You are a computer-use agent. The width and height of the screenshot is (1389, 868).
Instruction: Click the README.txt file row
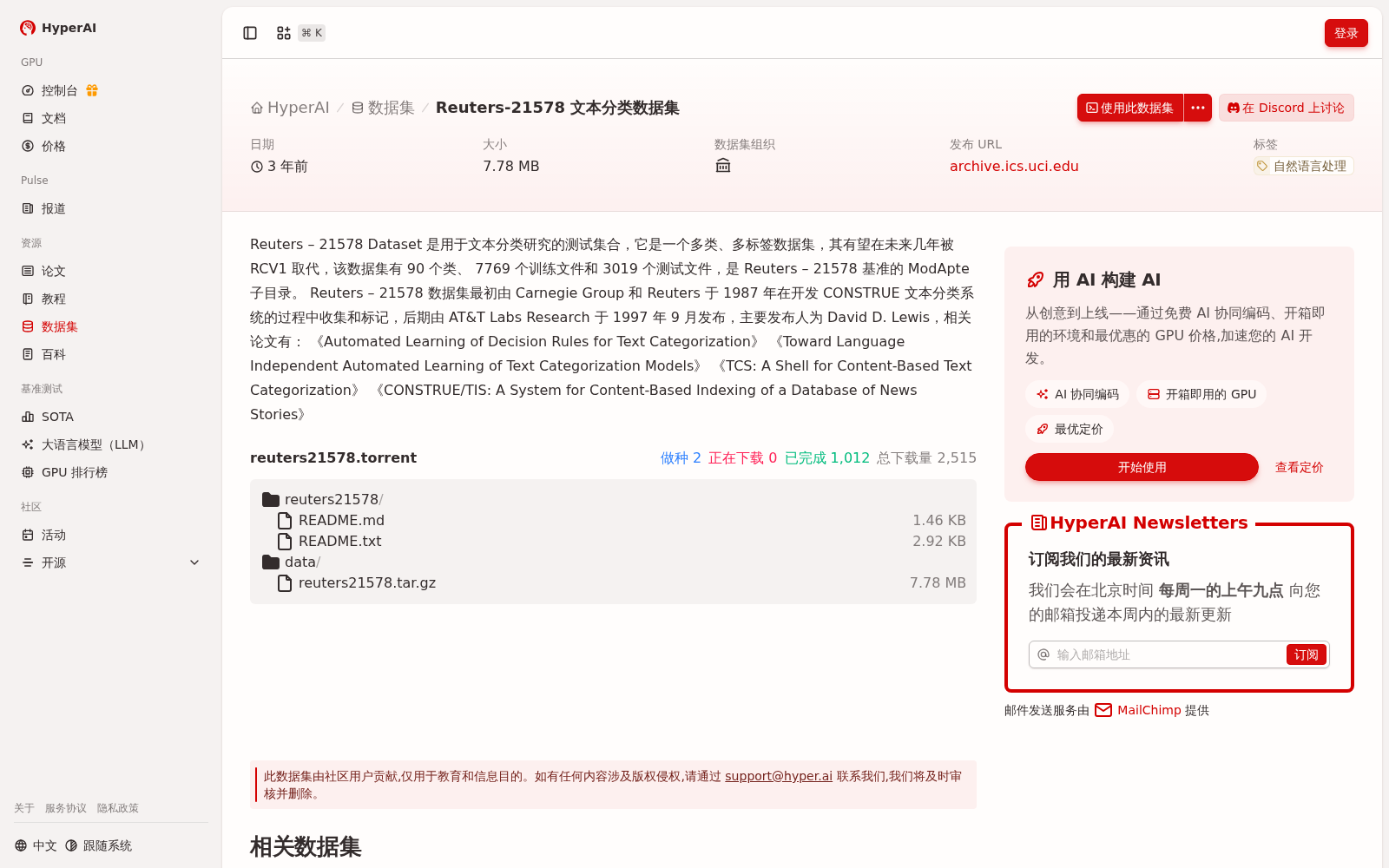pos(613,541)
